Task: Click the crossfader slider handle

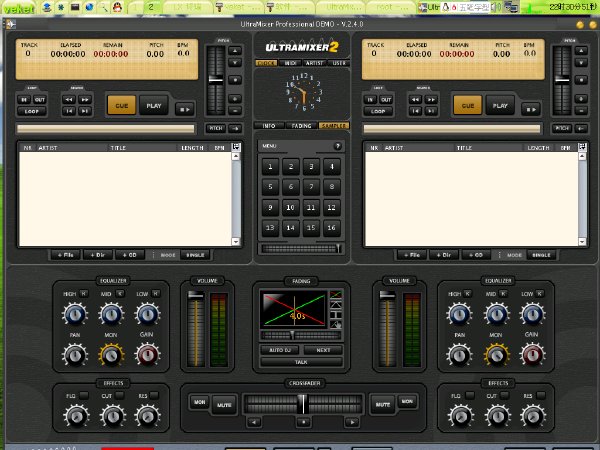Action: [x=303, y=403]
